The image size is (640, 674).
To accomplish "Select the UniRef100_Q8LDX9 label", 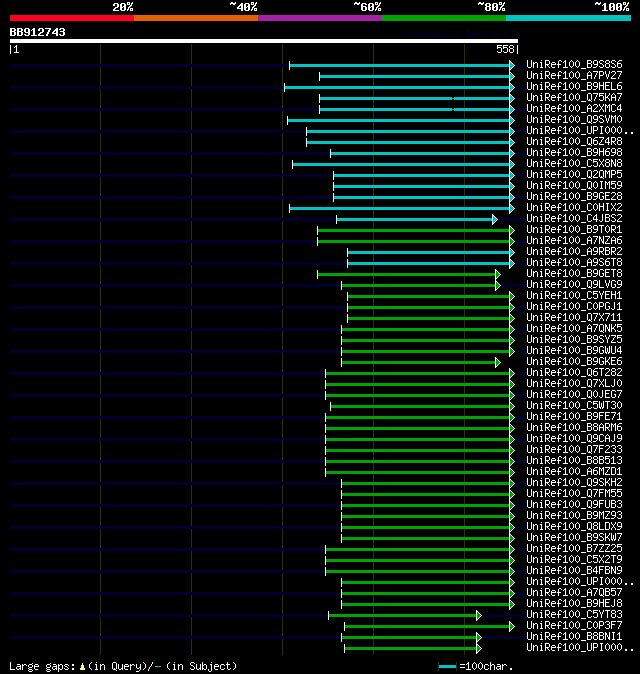I will tap(574, 527).
